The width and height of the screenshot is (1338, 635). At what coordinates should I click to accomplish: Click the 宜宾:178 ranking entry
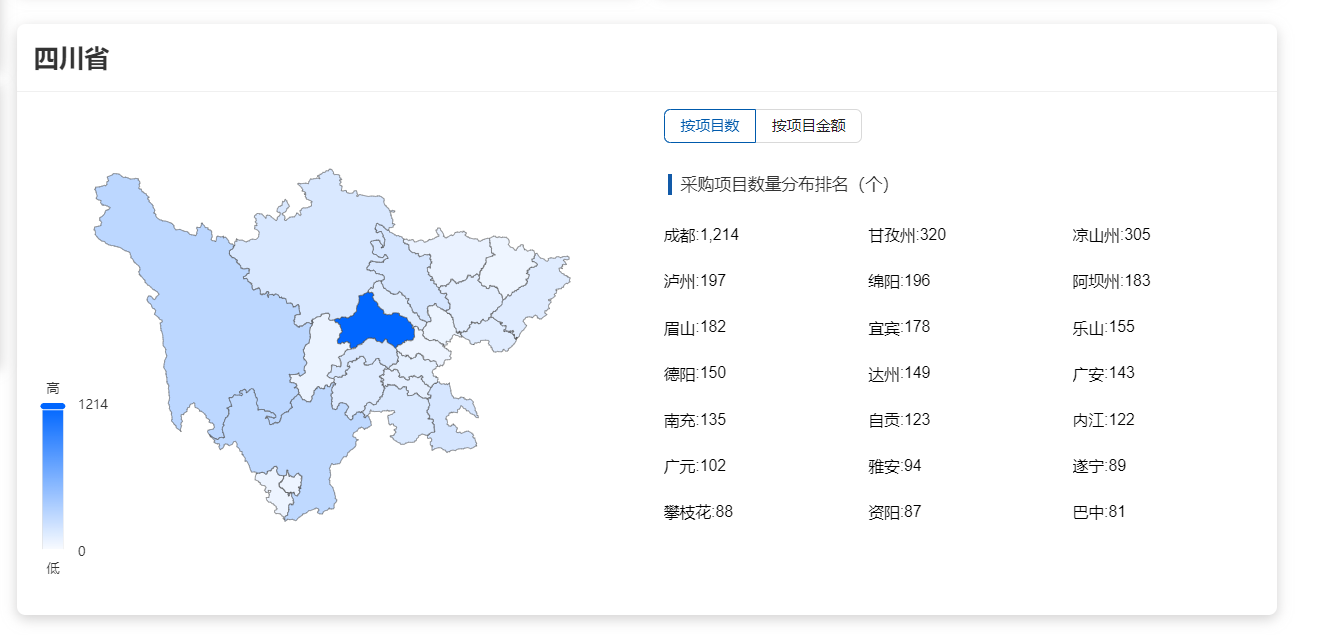click(899, 327)
